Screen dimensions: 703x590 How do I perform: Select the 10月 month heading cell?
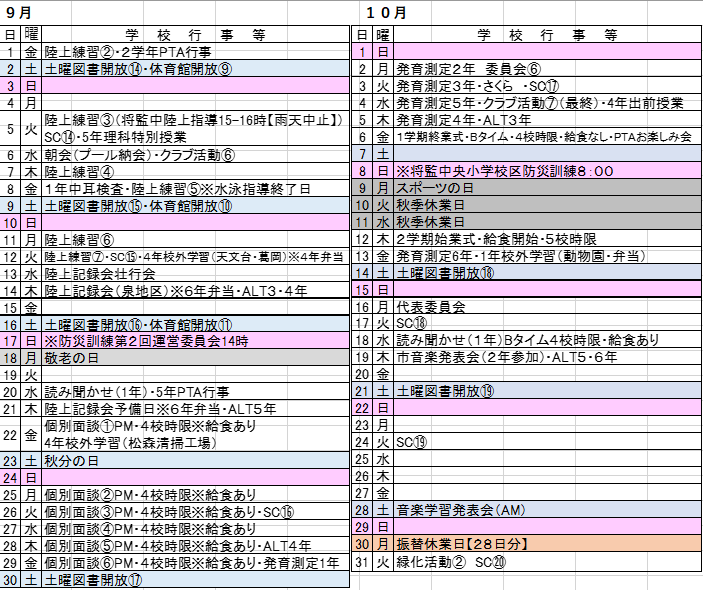coord(386,13)
